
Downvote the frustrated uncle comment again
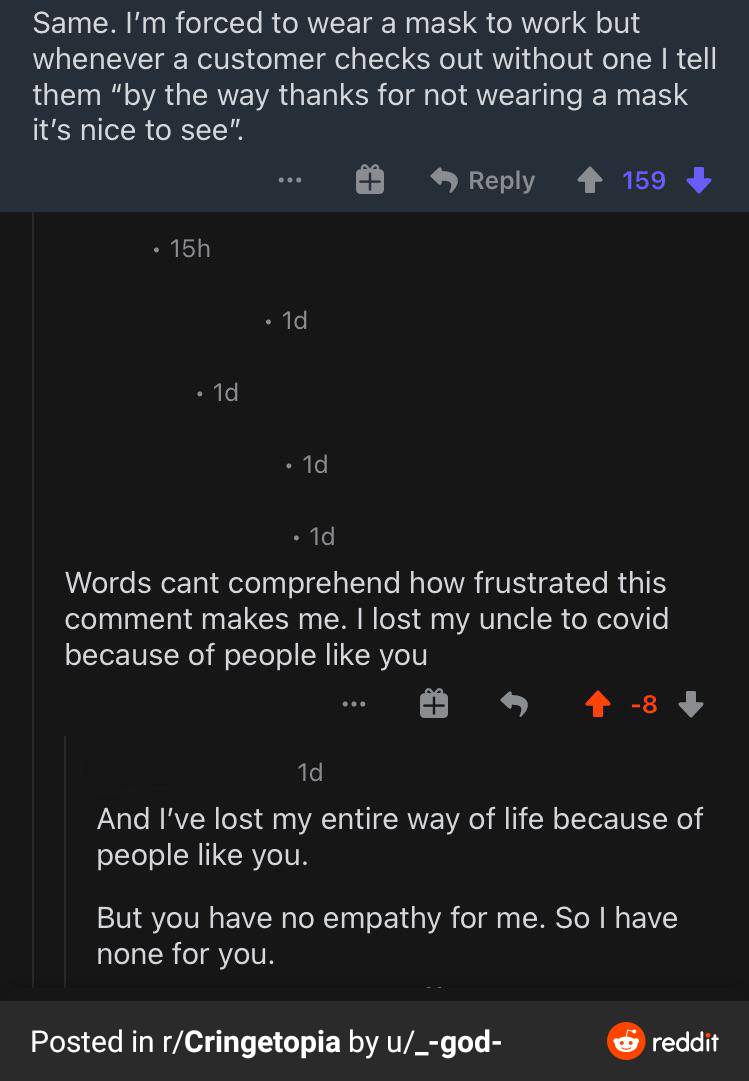(x=690, y=703)
